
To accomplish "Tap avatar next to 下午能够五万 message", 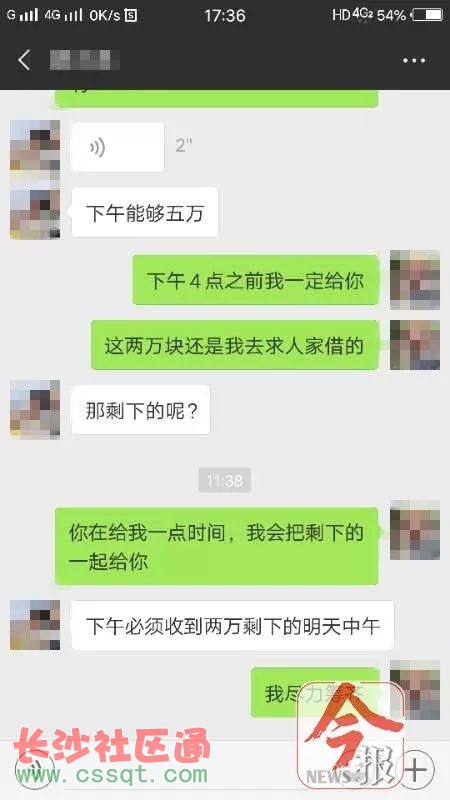I will tap(35, 213).
